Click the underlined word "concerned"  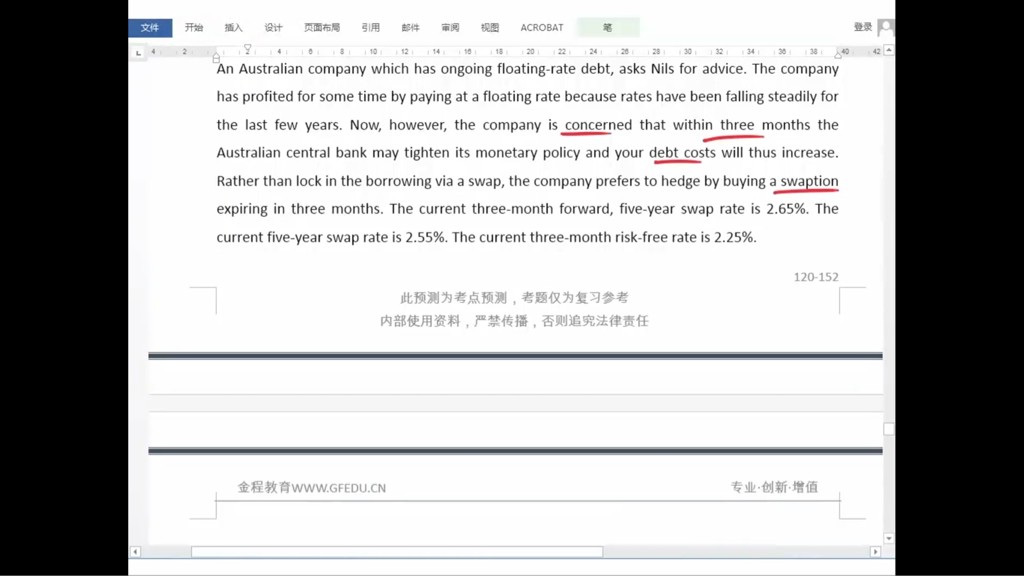pyautogui.click(x=598, y=125)
